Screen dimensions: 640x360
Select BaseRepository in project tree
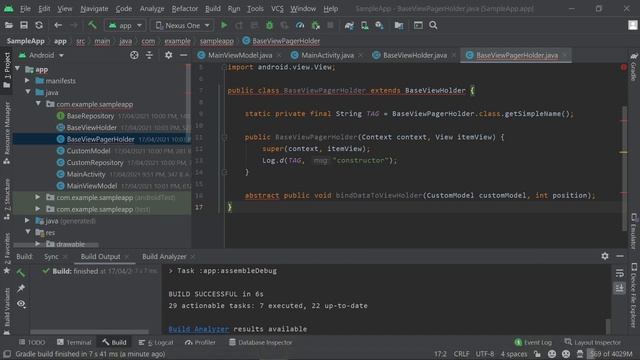click(90, 116)
